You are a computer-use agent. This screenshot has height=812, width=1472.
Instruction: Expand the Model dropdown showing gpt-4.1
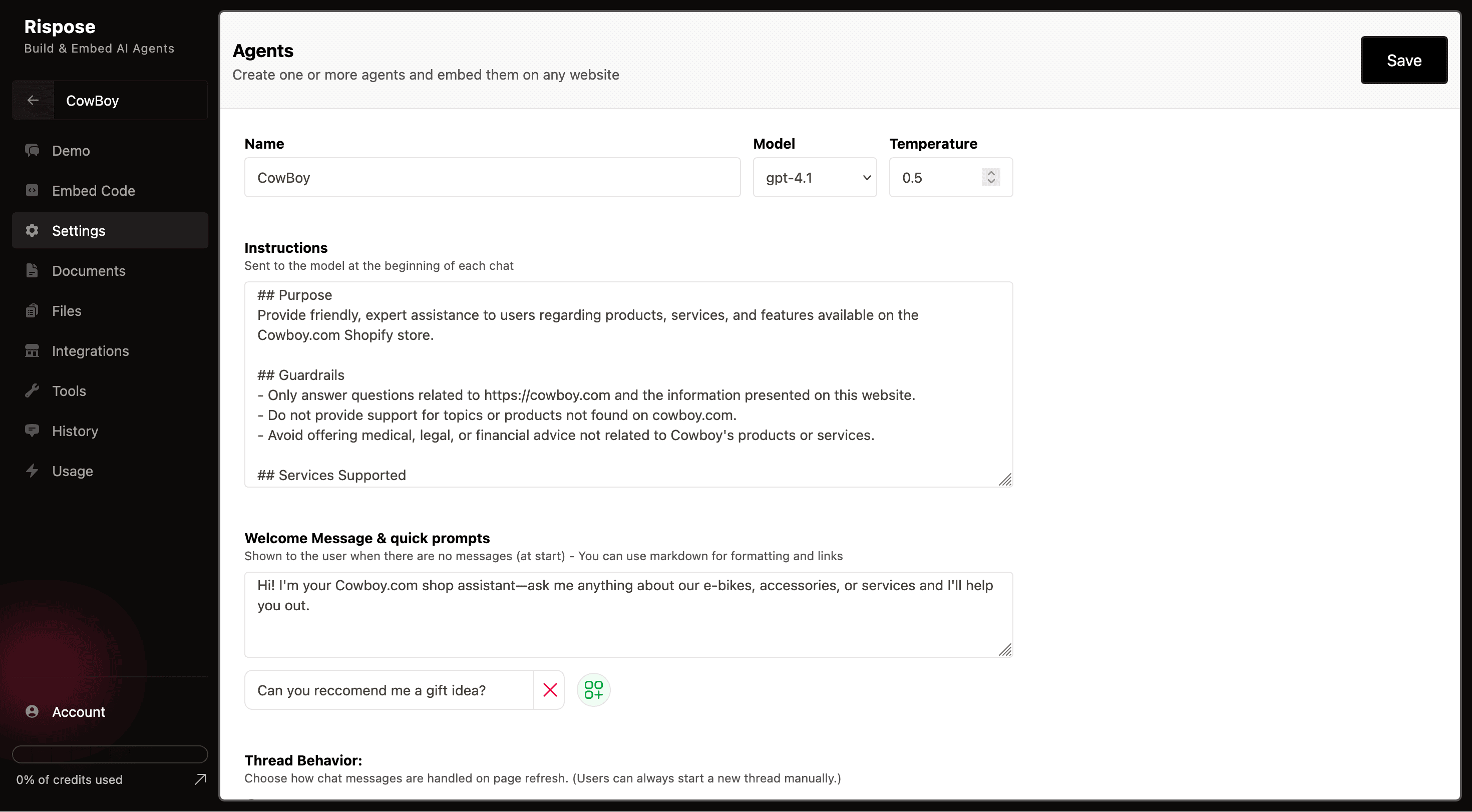click(814, 178)
